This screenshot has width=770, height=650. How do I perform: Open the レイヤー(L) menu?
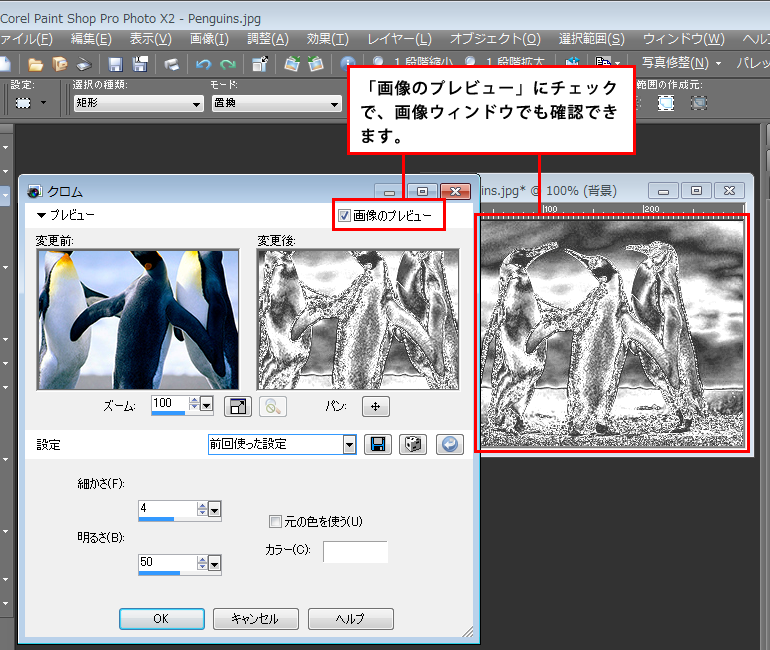[399, 39]
